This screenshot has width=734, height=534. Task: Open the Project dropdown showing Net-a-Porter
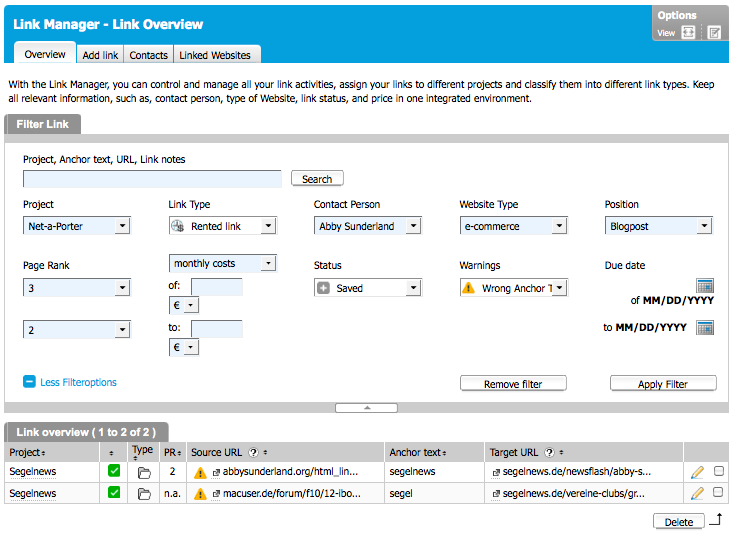point(77,226)
